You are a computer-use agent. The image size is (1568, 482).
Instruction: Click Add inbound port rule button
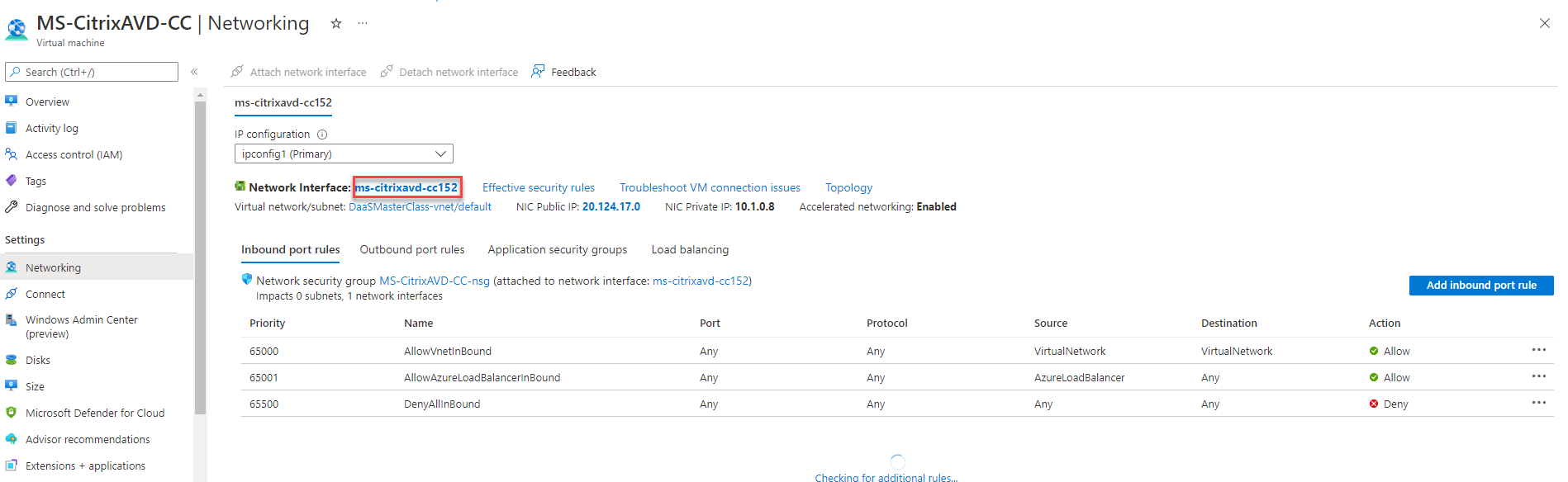click(1480, 285)
